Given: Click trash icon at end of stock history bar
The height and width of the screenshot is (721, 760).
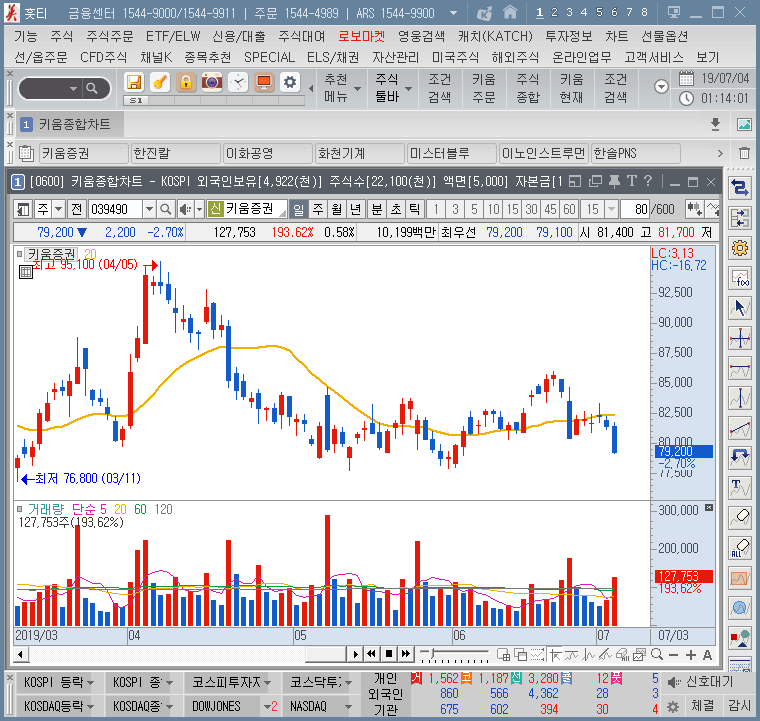Looking at the screenshot, I should [x=744, y=153].
